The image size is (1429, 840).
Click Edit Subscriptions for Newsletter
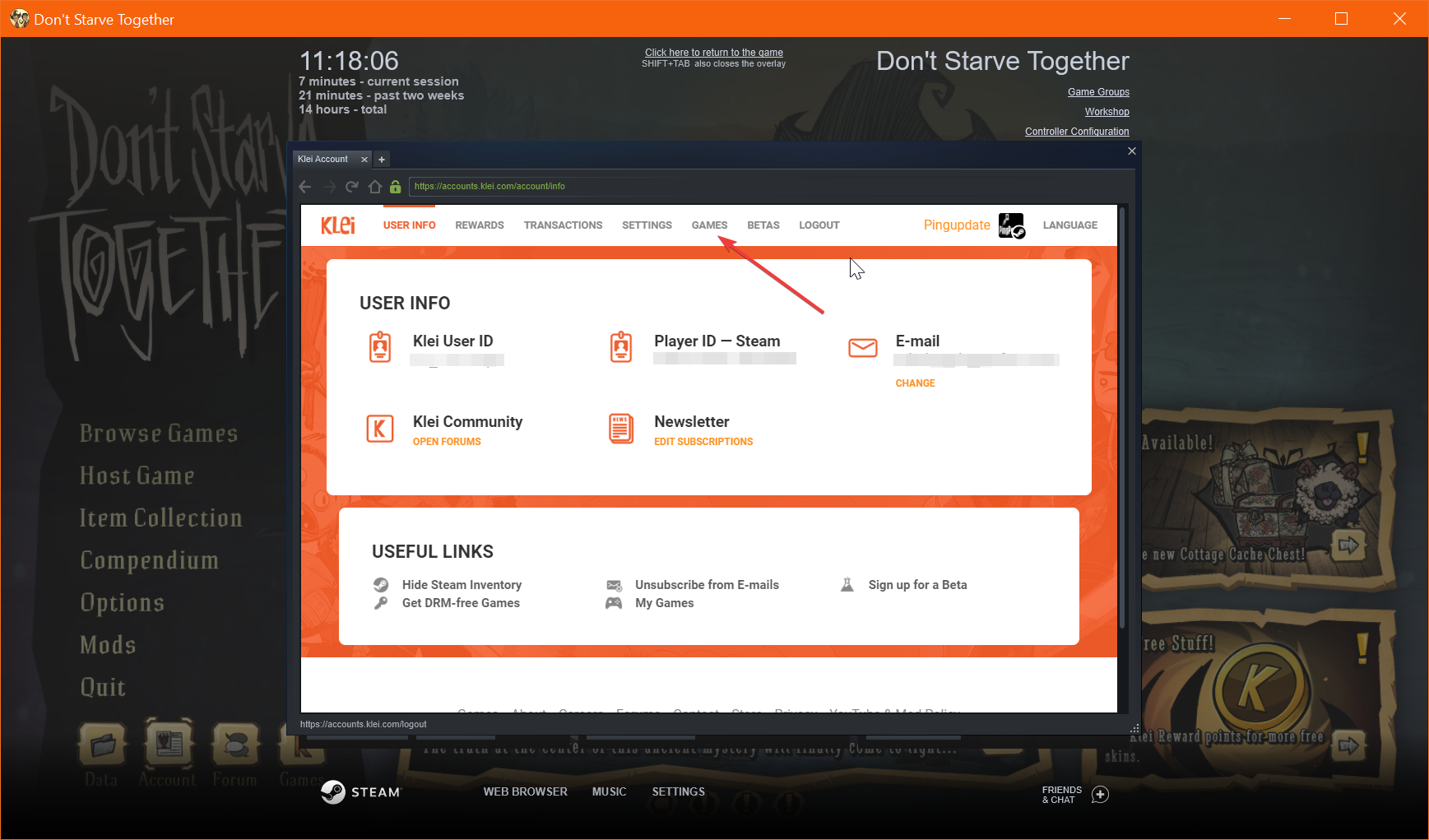click(x=703, y=442)
